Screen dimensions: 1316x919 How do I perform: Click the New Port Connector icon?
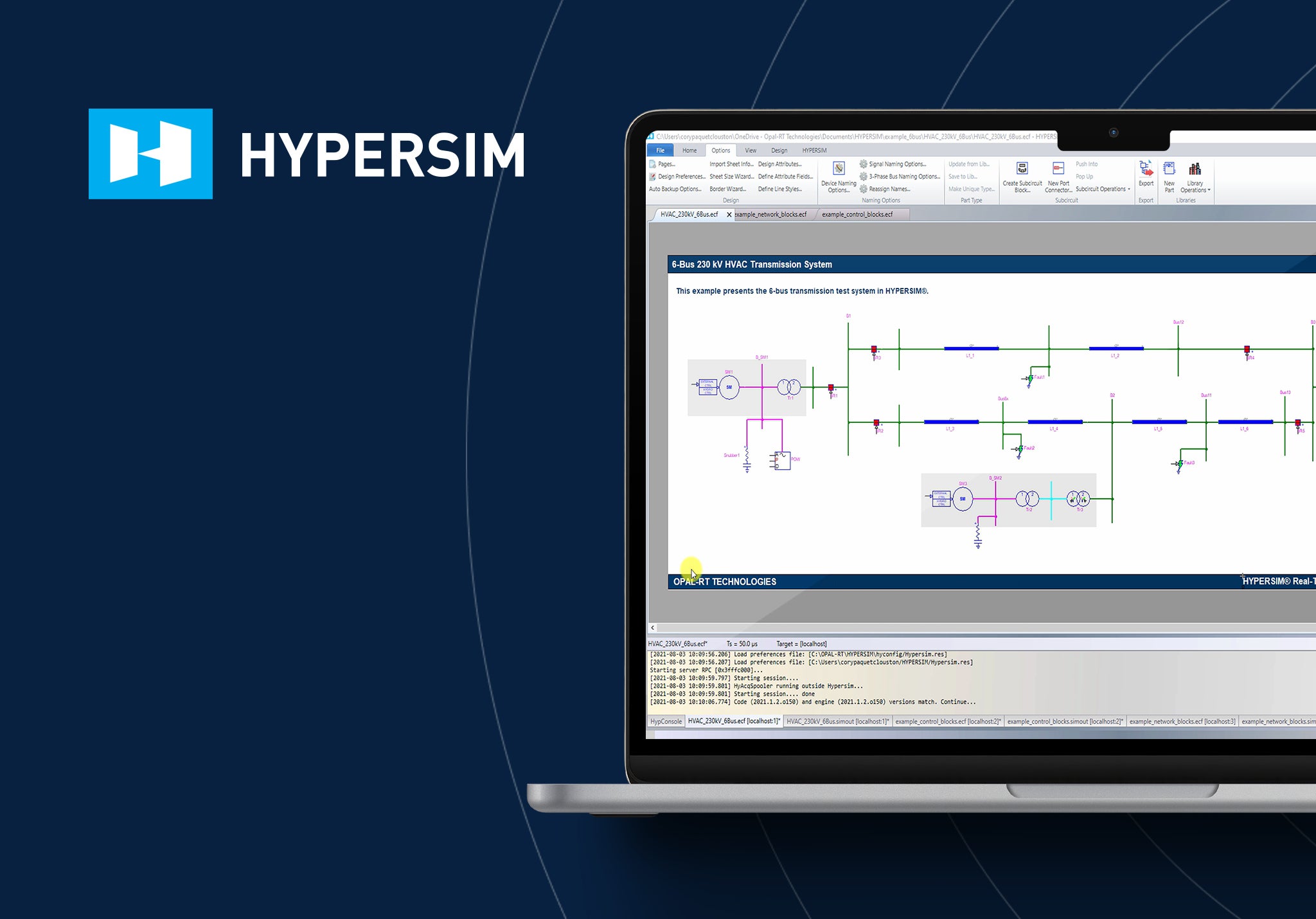pos(1058,168)
